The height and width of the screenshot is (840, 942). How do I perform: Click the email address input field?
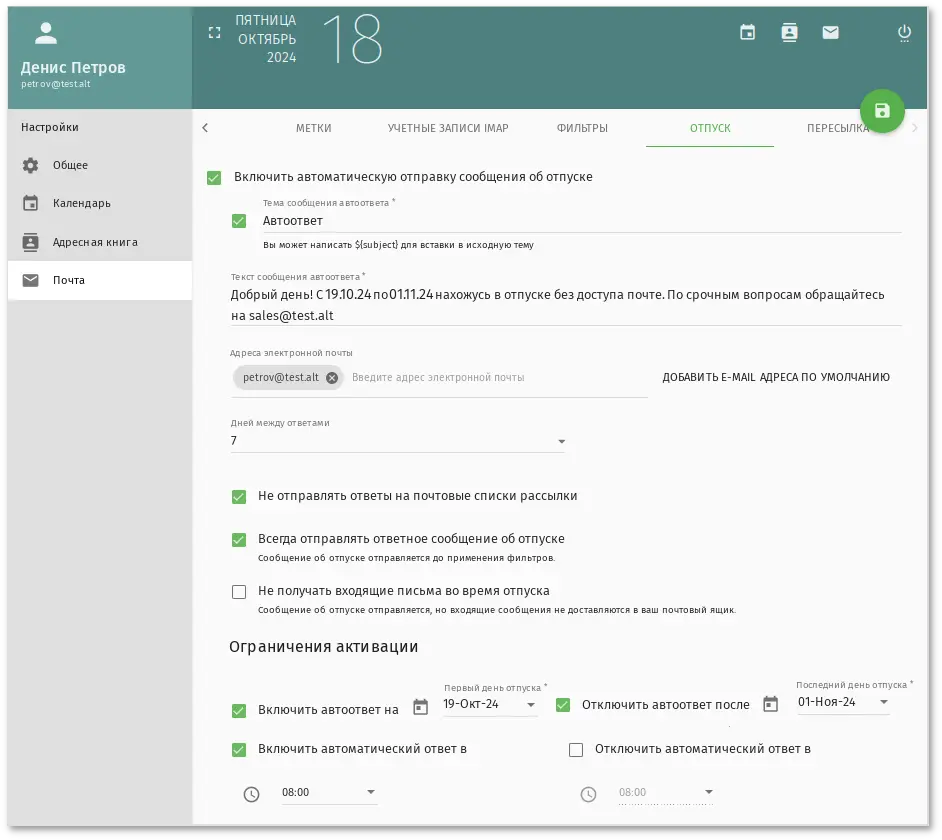point(450,377)
